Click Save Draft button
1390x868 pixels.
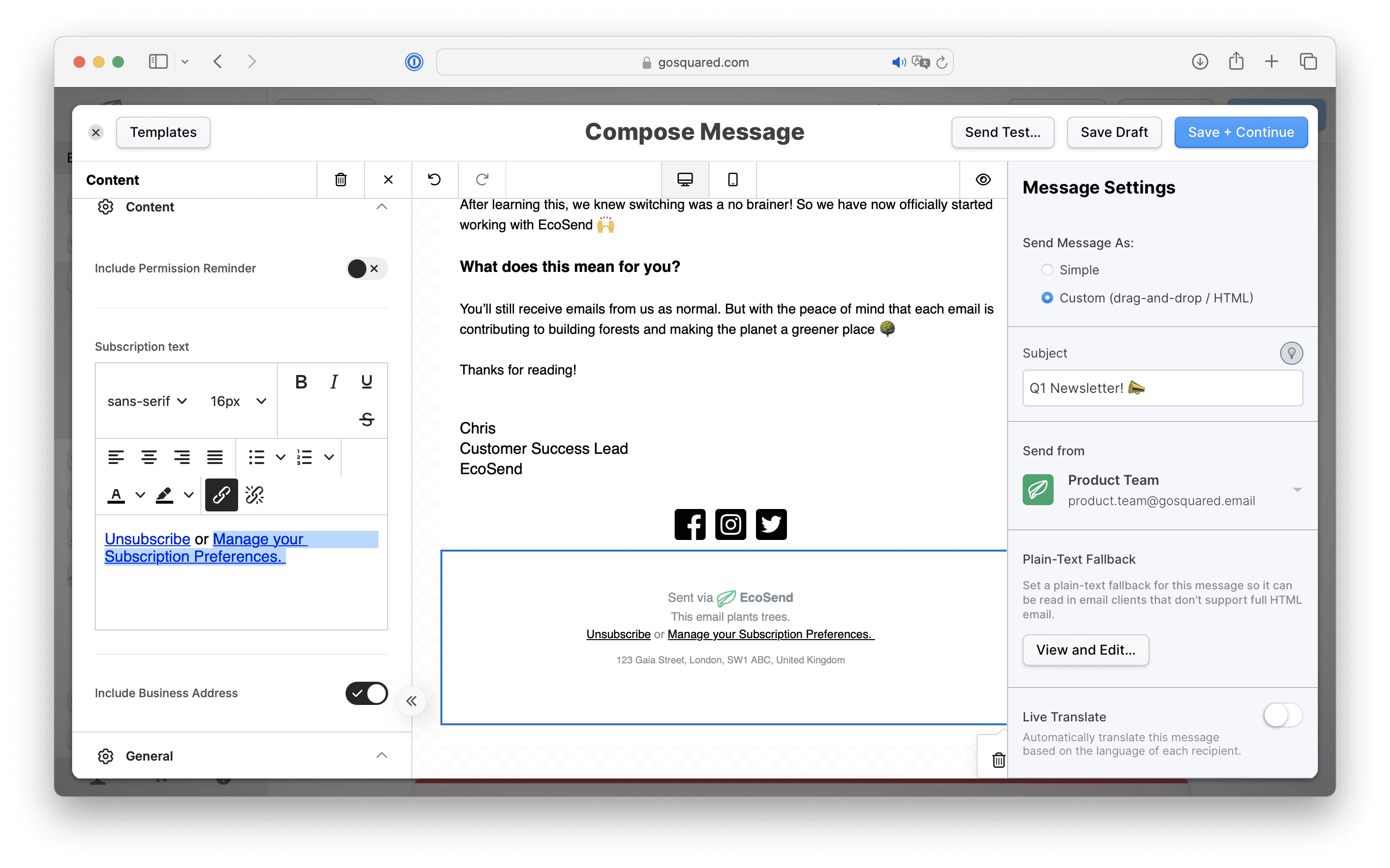(1114, 133)
